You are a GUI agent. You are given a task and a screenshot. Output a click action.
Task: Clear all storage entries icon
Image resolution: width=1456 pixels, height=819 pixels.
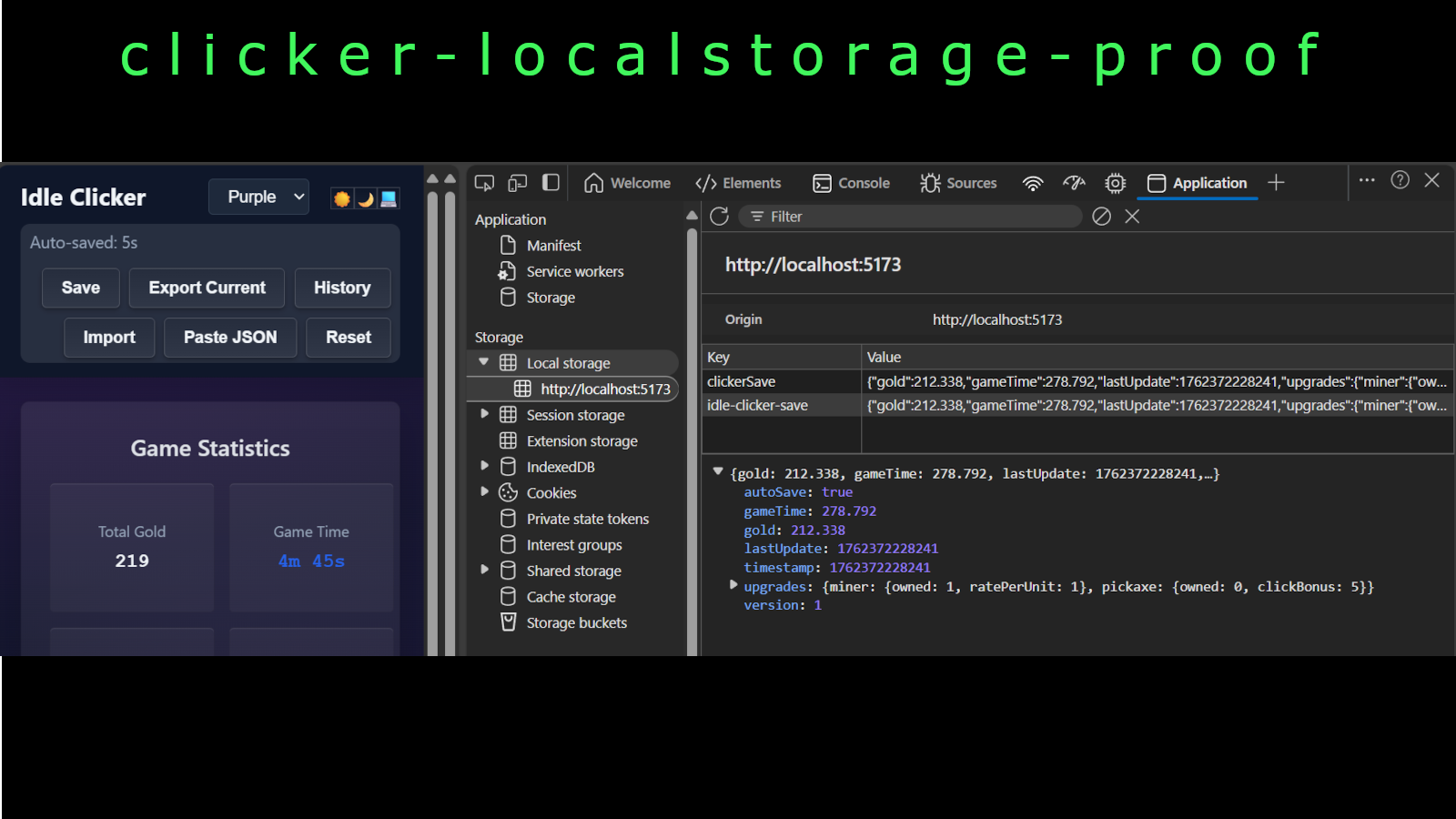tap(1101, 217)
